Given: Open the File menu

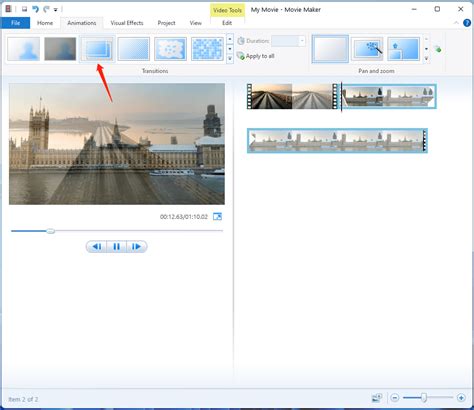Looking at the screenshot, I should pyautogui.click(x=15, y=23).
